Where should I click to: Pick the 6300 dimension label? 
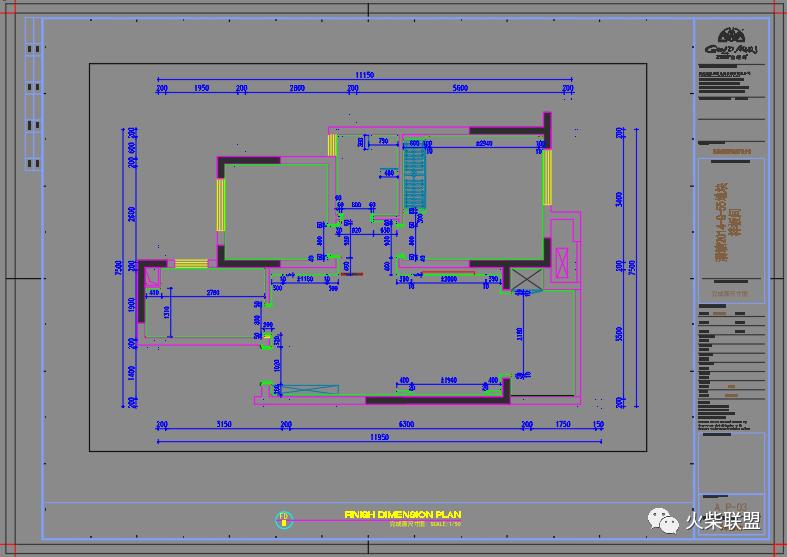(x=406, y=424)
